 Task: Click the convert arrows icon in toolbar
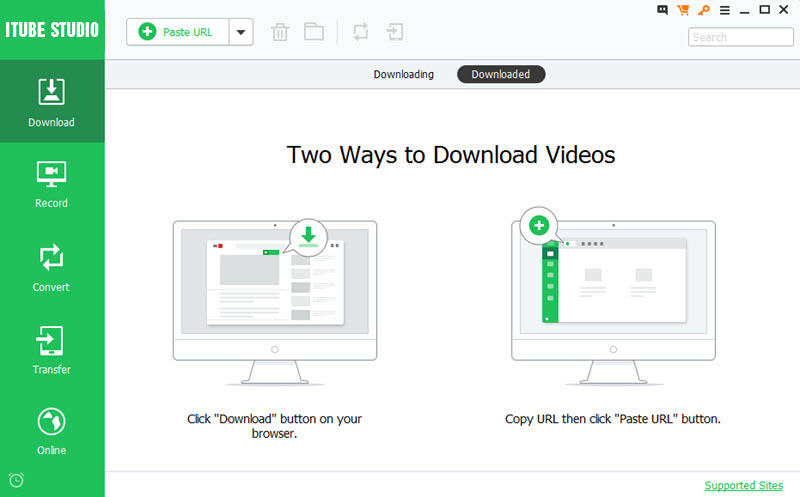[361, 32]
